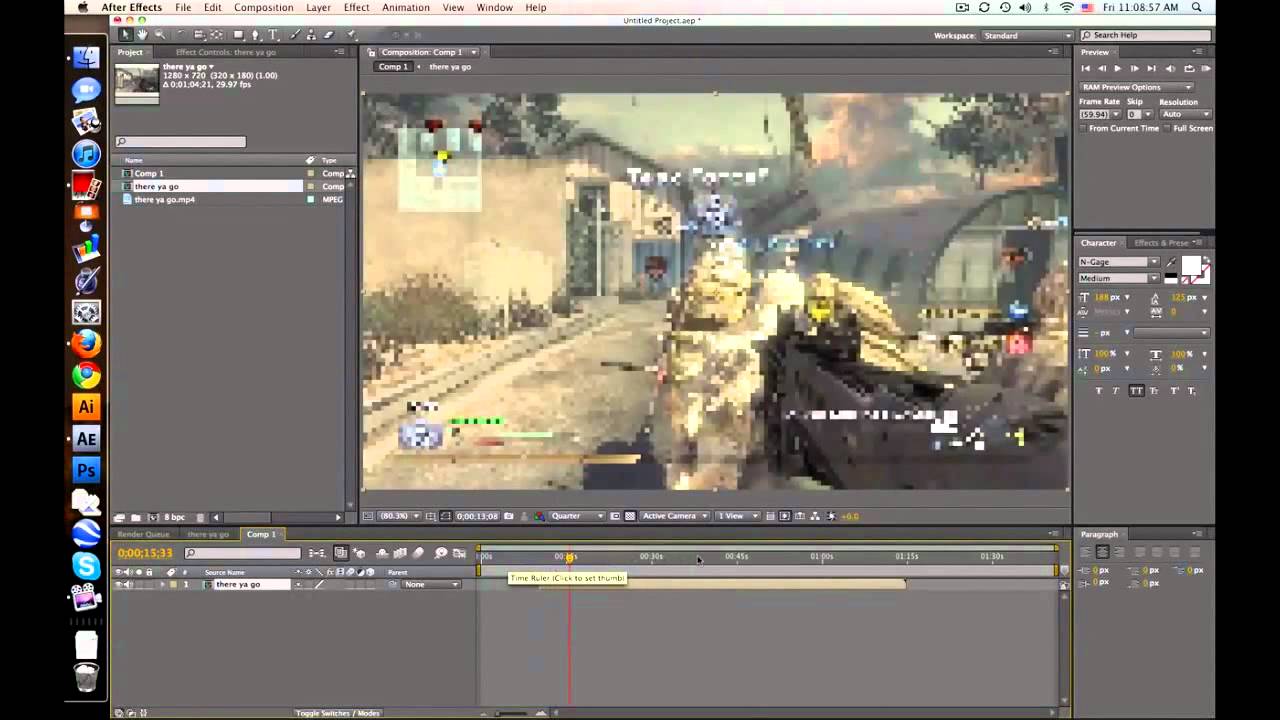This screenshot has height=720, width=1280.
Task: Select the Eraser tool
Action: 328,35
